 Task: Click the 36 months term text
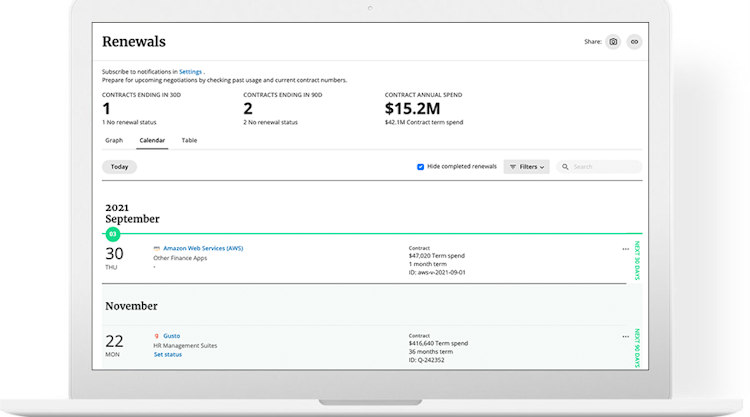[x=431, y=352]
